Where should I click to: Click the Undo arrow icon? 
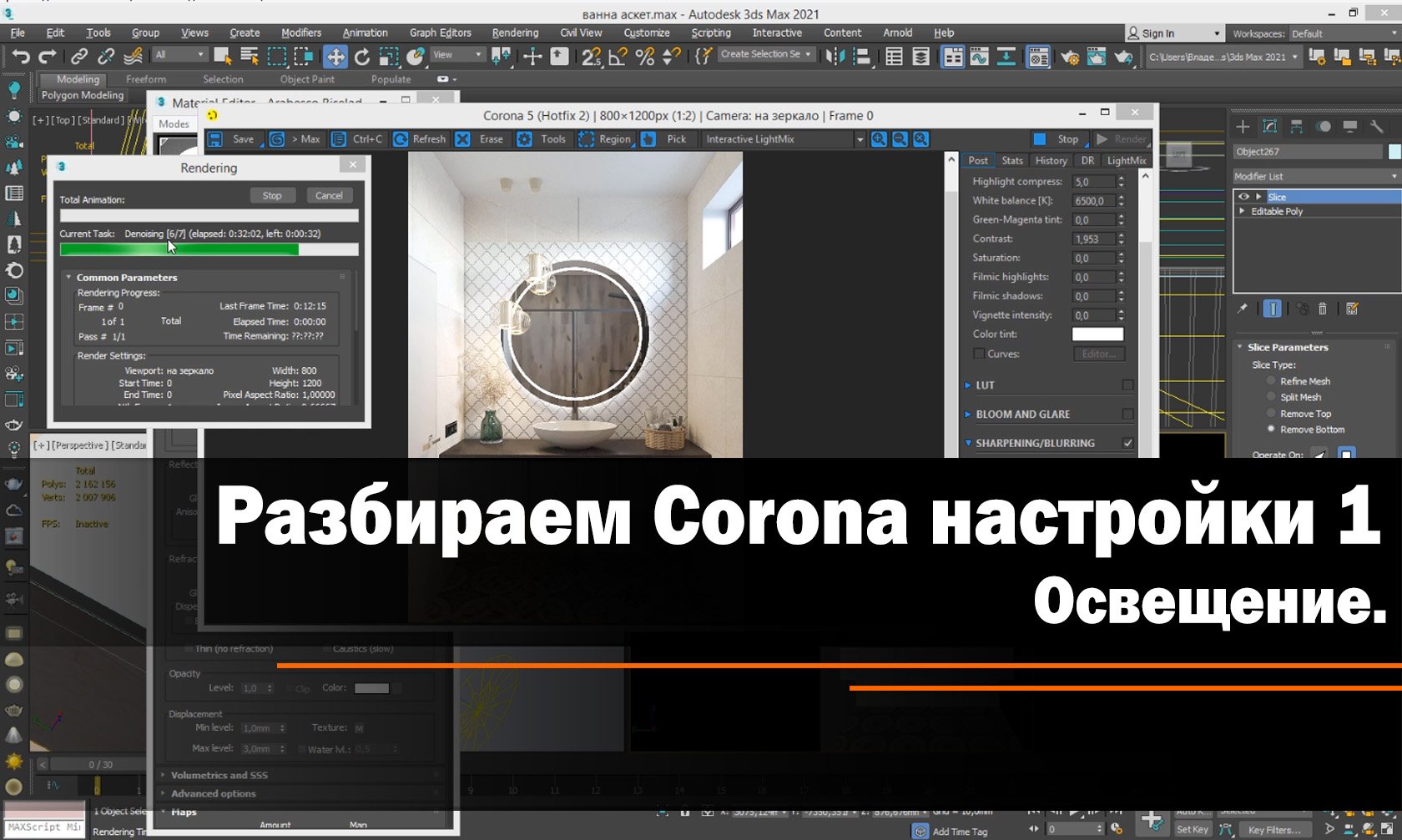tap(22, 57)
